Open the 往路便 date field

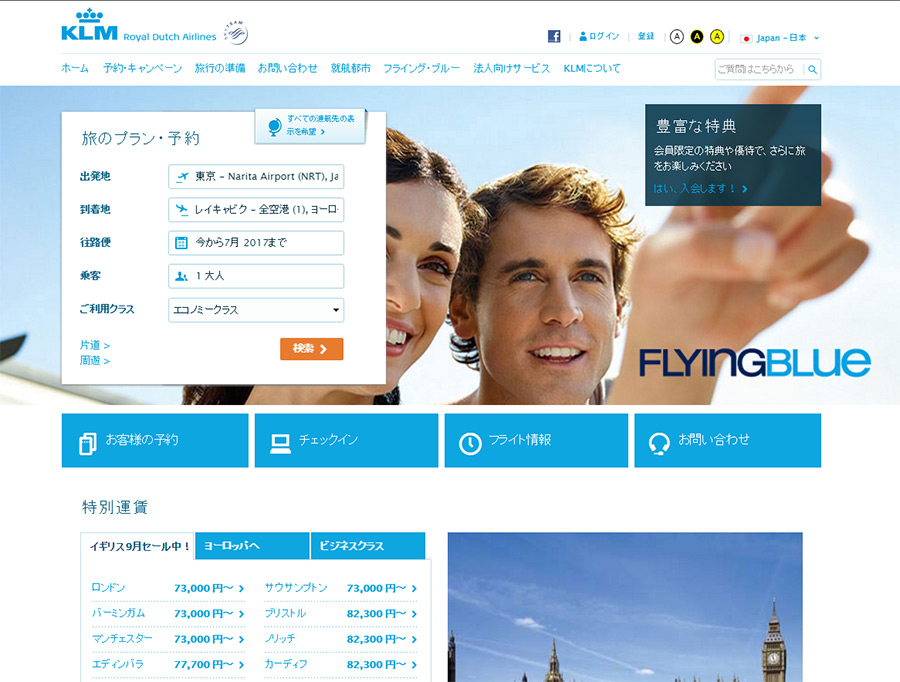click(x=256, y=243)
